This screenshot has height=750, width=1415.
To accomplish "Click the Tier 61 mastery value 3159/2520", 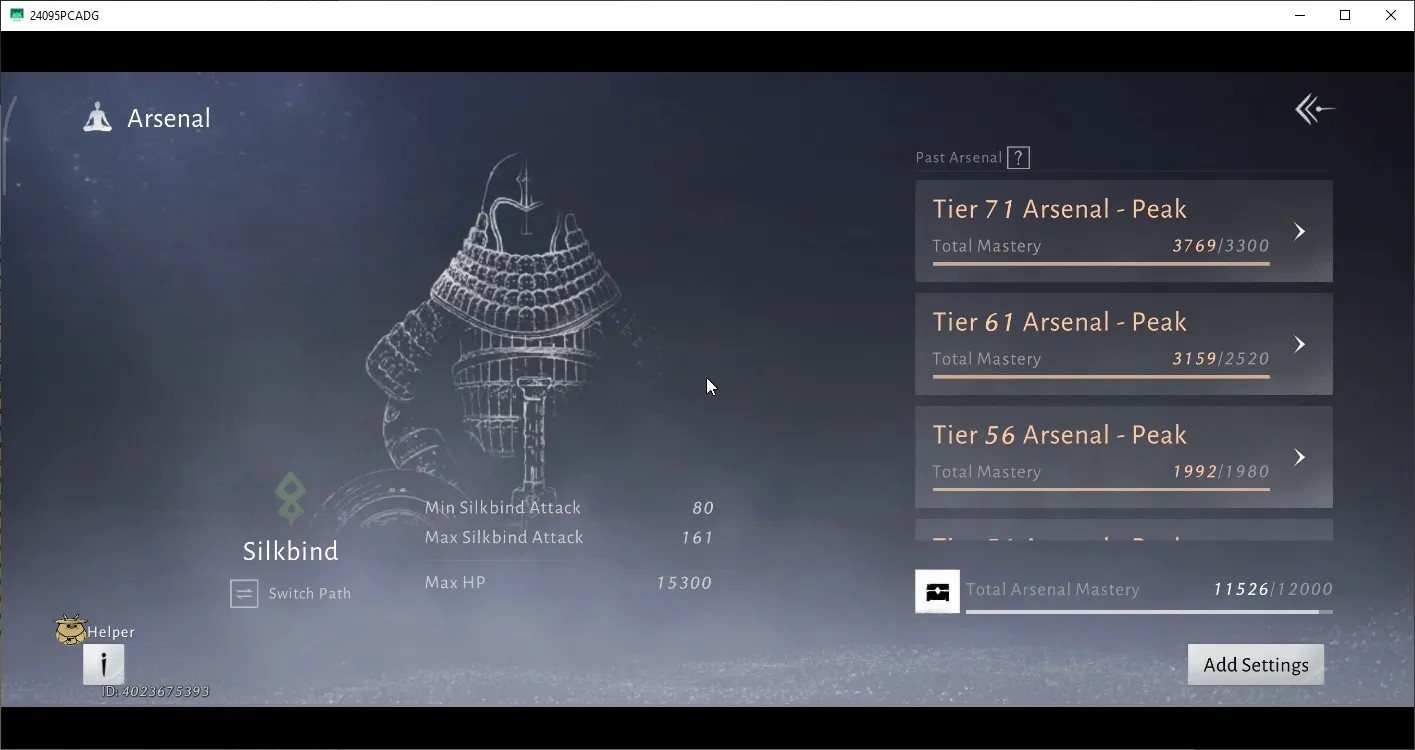I will point(1221,359).
